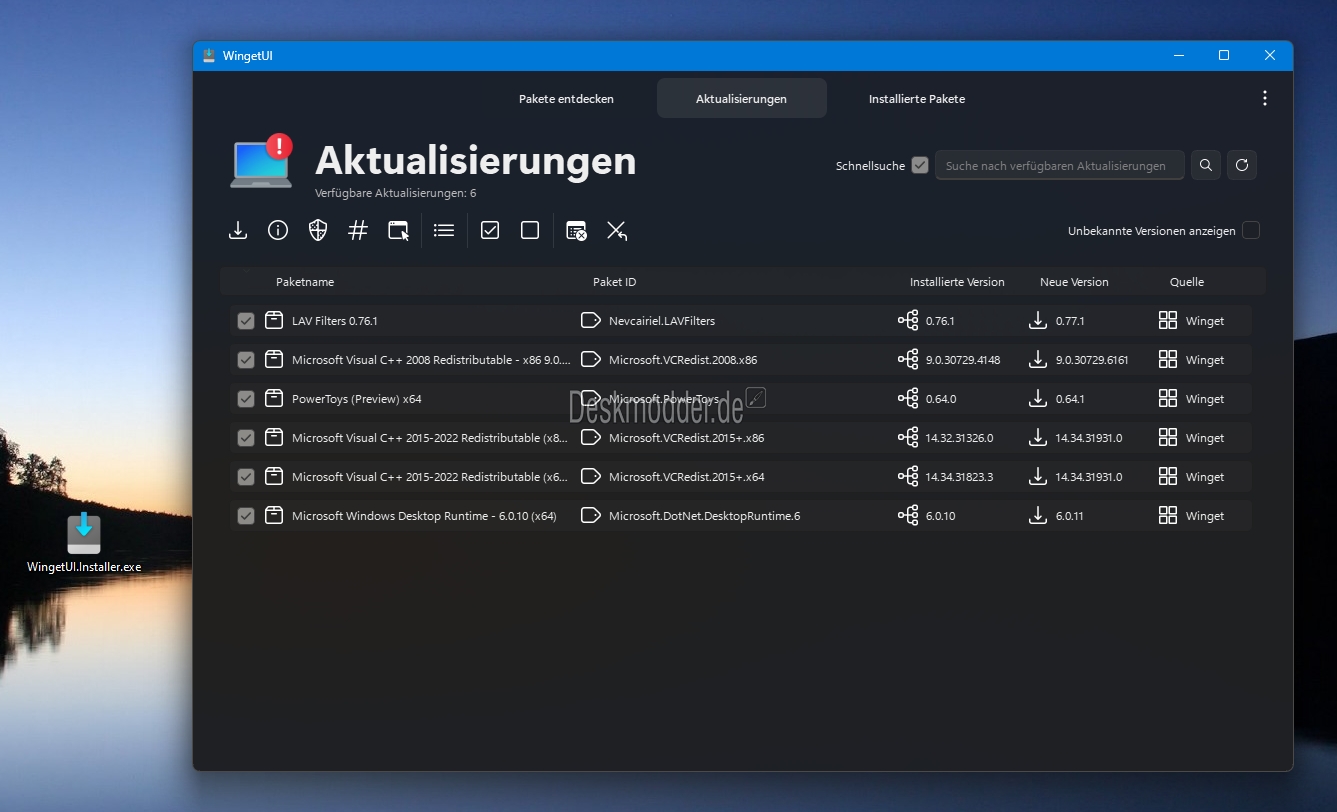Toggle the Schnellsuche checkbox
Image resolution: width=1337 pixels, height=812 pixels.
[920, 166]
